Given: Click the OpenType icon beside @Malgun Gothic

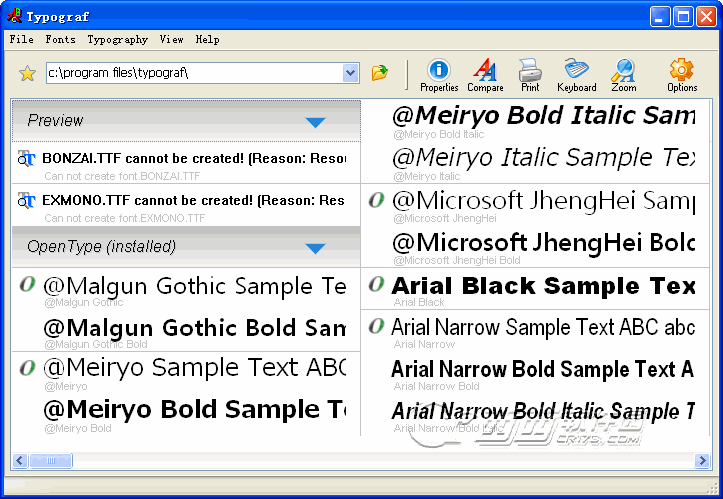Looking at the screenshot, I should coord(27,284).
